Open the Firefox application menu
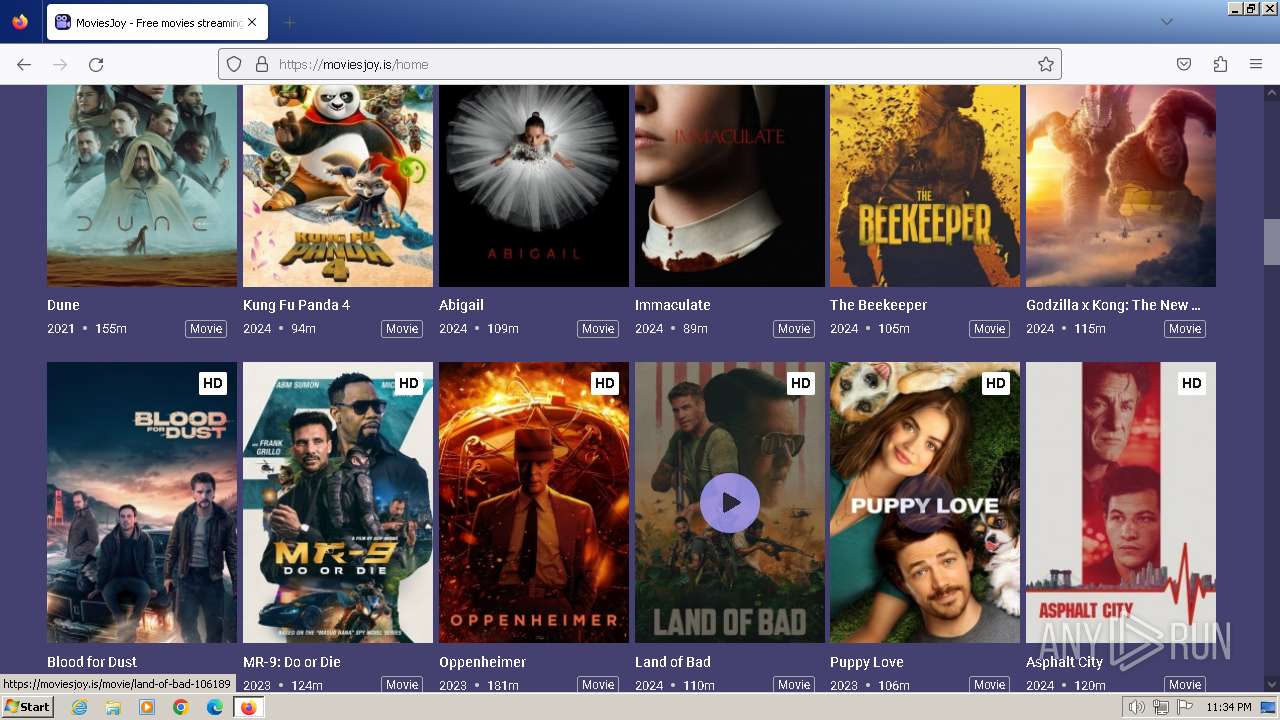This screenshot has height=720, width=1280. 1256,64
